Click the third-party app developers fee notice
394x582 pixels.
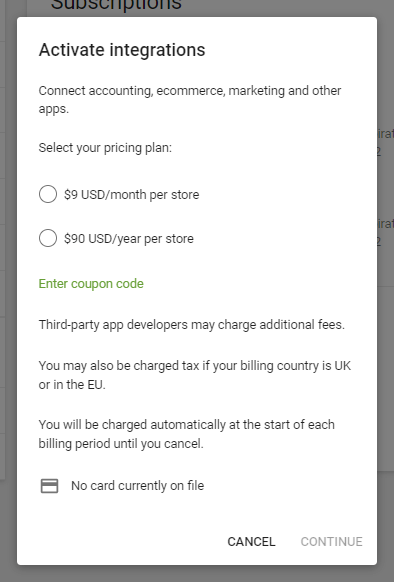pyautogui.click(x=192, y=325)
